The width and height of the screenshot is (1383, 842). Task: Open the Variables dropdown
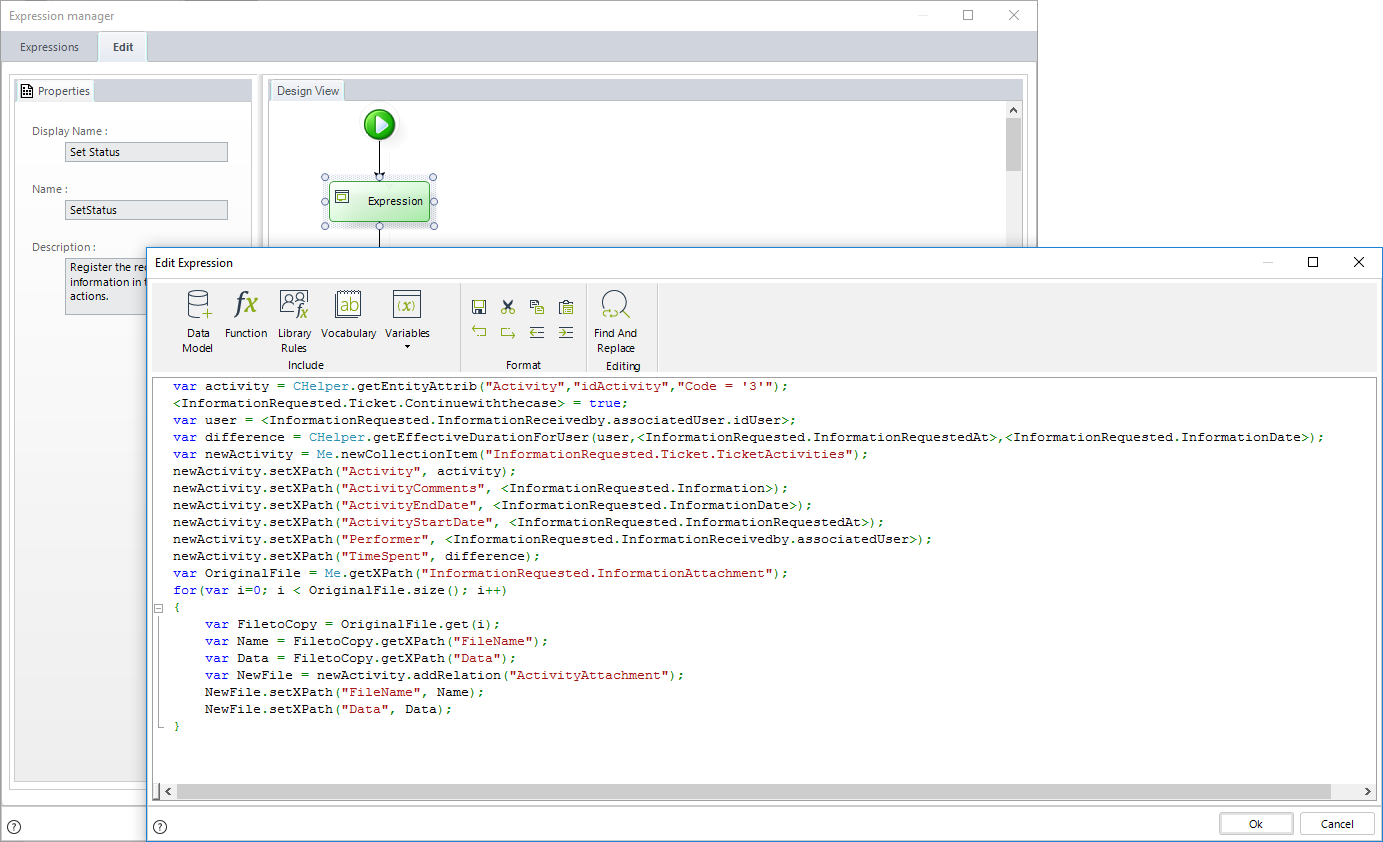click(x=407, y=320)
